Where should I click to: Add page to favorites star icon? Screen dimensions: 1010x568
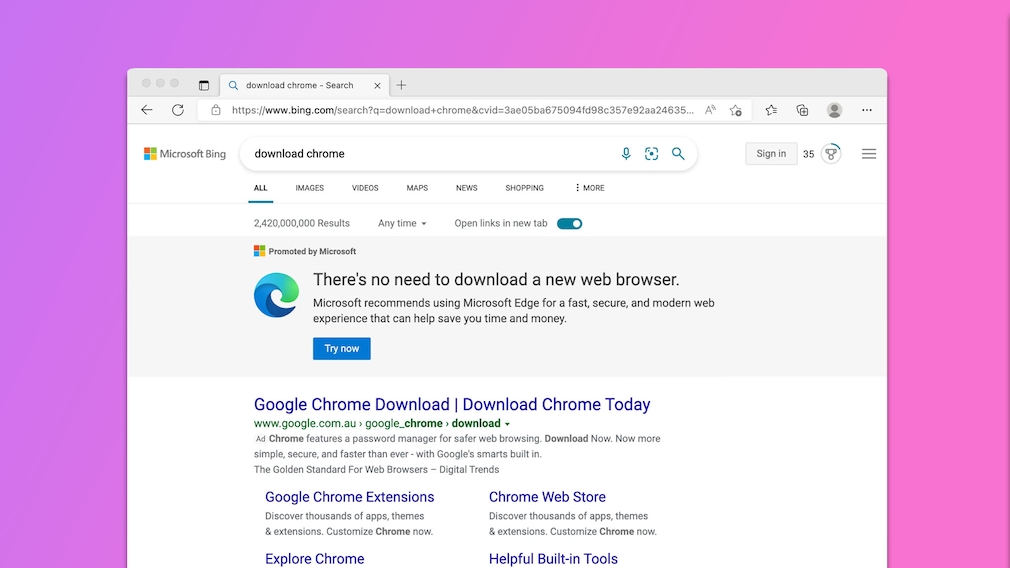(x=736, y=110)
